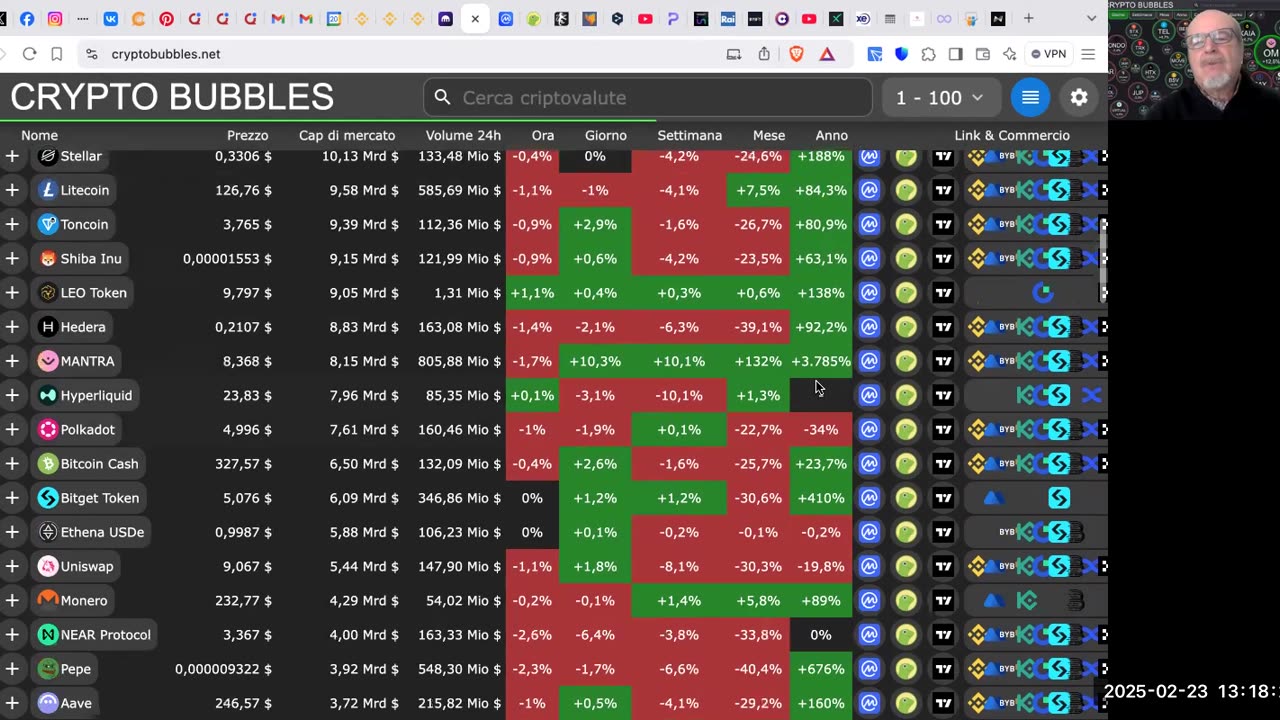This screenshot has height=720, width=1280.
Task: Click Bitget exchange icon in Bitget Token row
Action: tap(1059, 498)
